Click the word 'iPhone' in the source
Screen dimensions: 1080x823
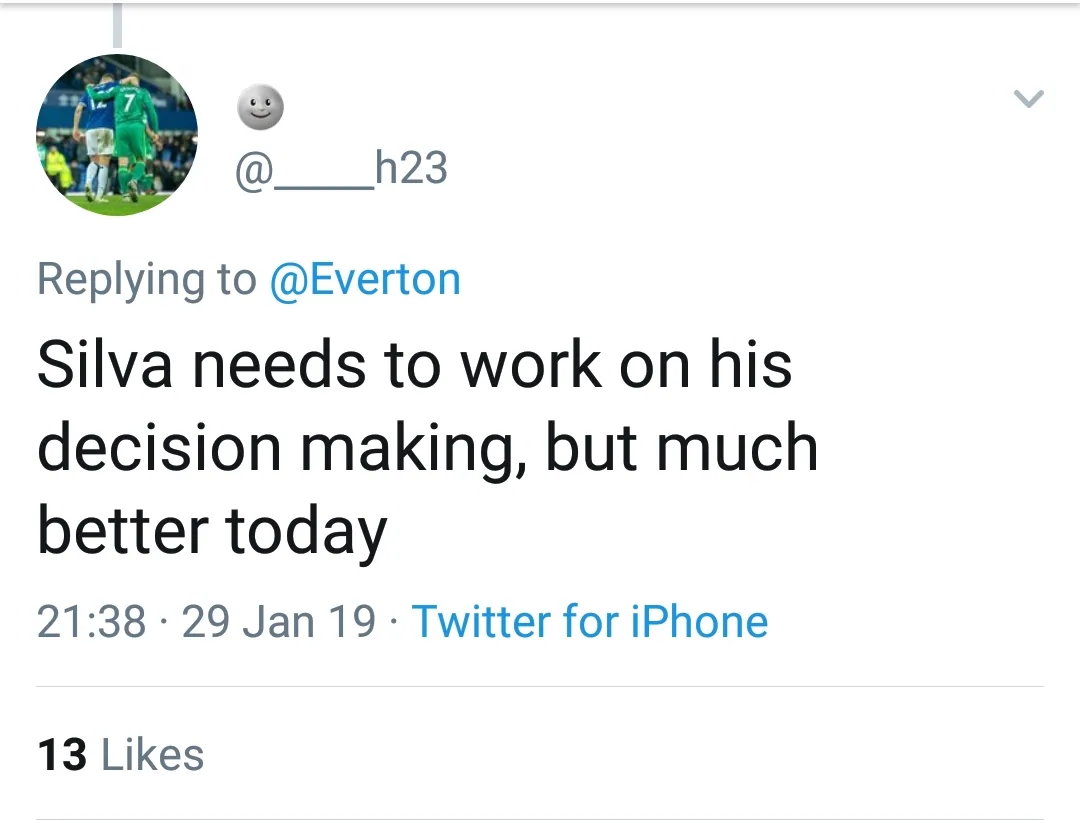(699, 621)
